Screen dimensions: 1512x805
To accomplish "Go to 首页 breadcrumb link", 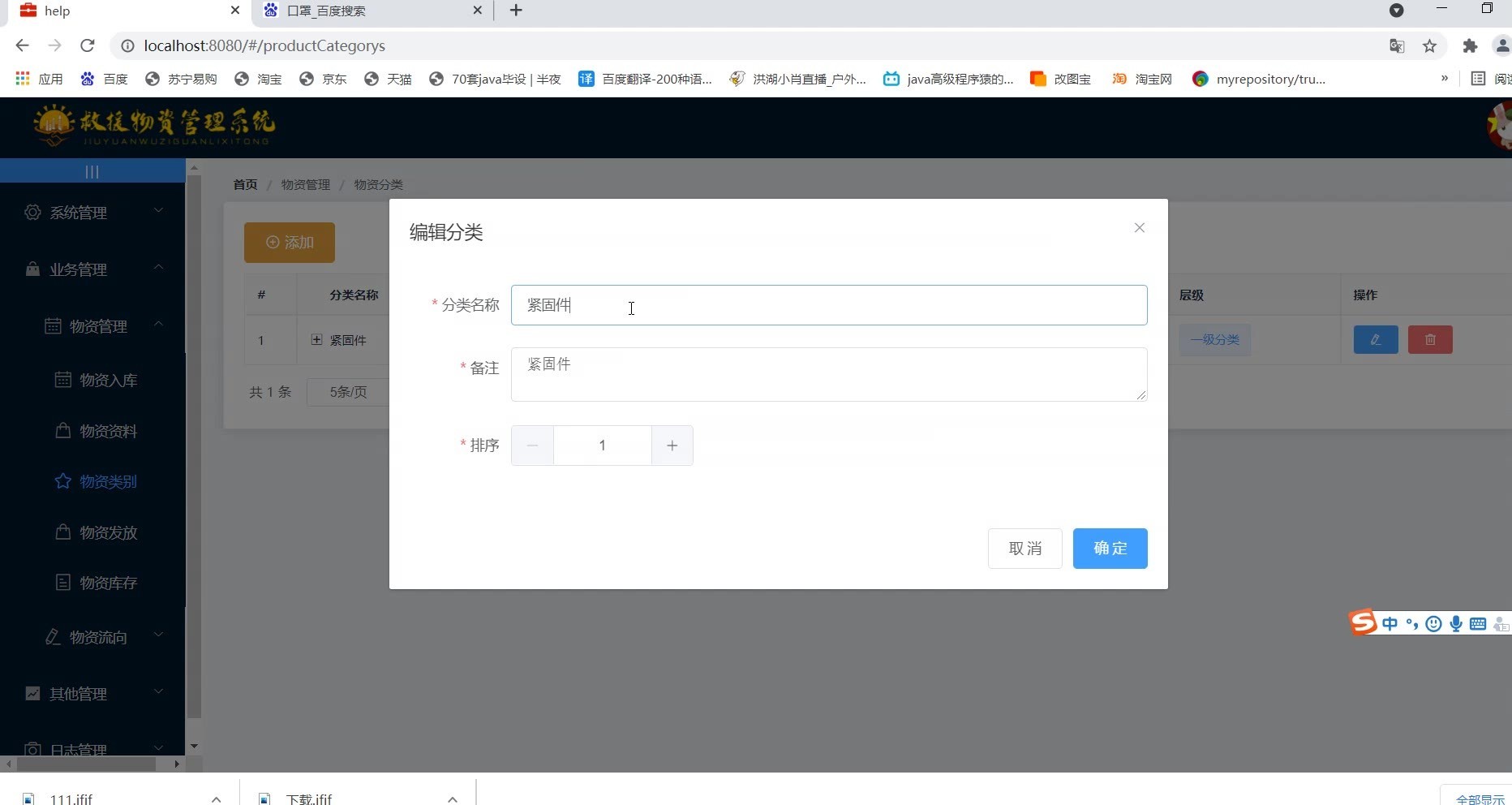I will tap(245, 185).
